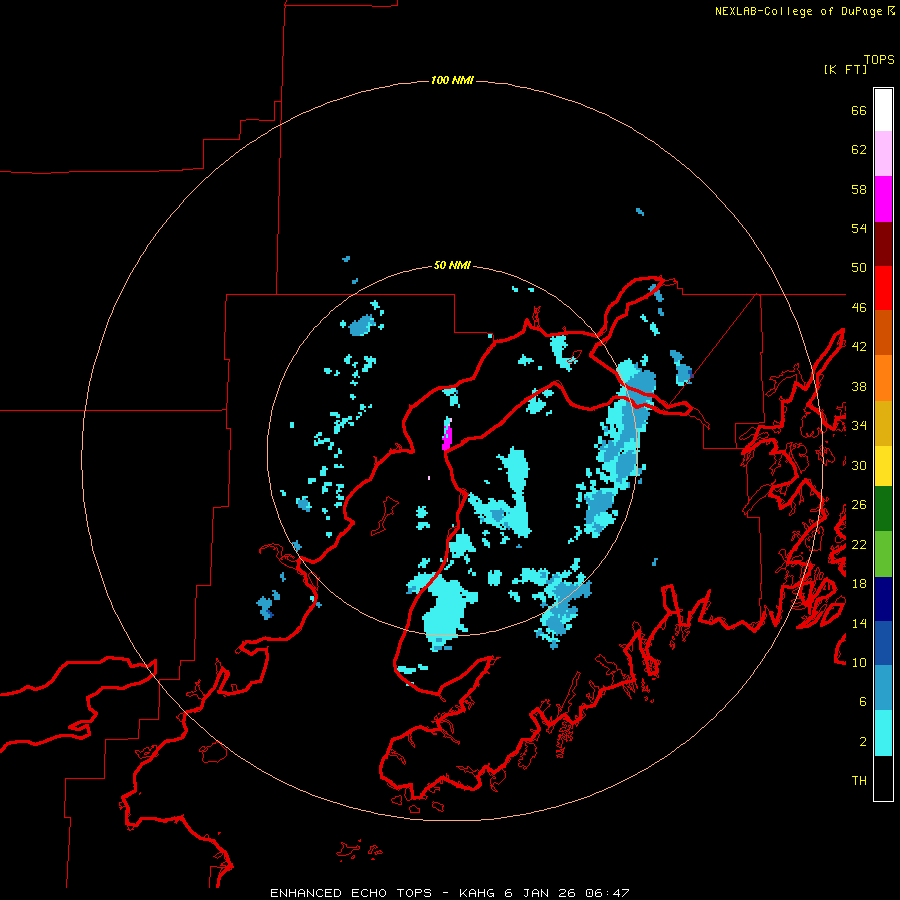Click the black TH legend swatch

(x=883, y=778)
